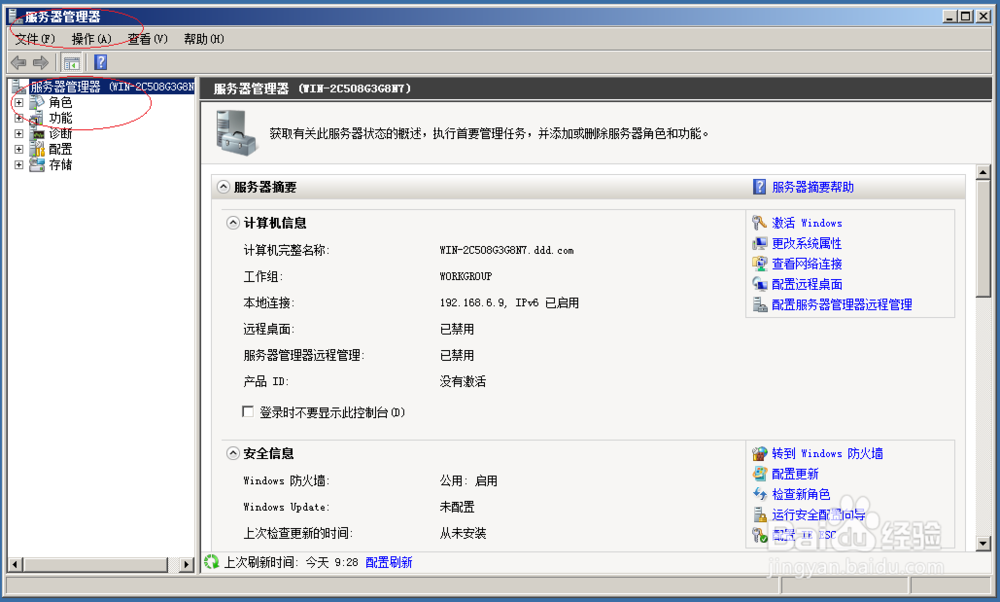The height and width of the screenshot is (602, 1000).
Task: Click the blue Help question mark toolbar icon
Action: [x=101, y=62]
